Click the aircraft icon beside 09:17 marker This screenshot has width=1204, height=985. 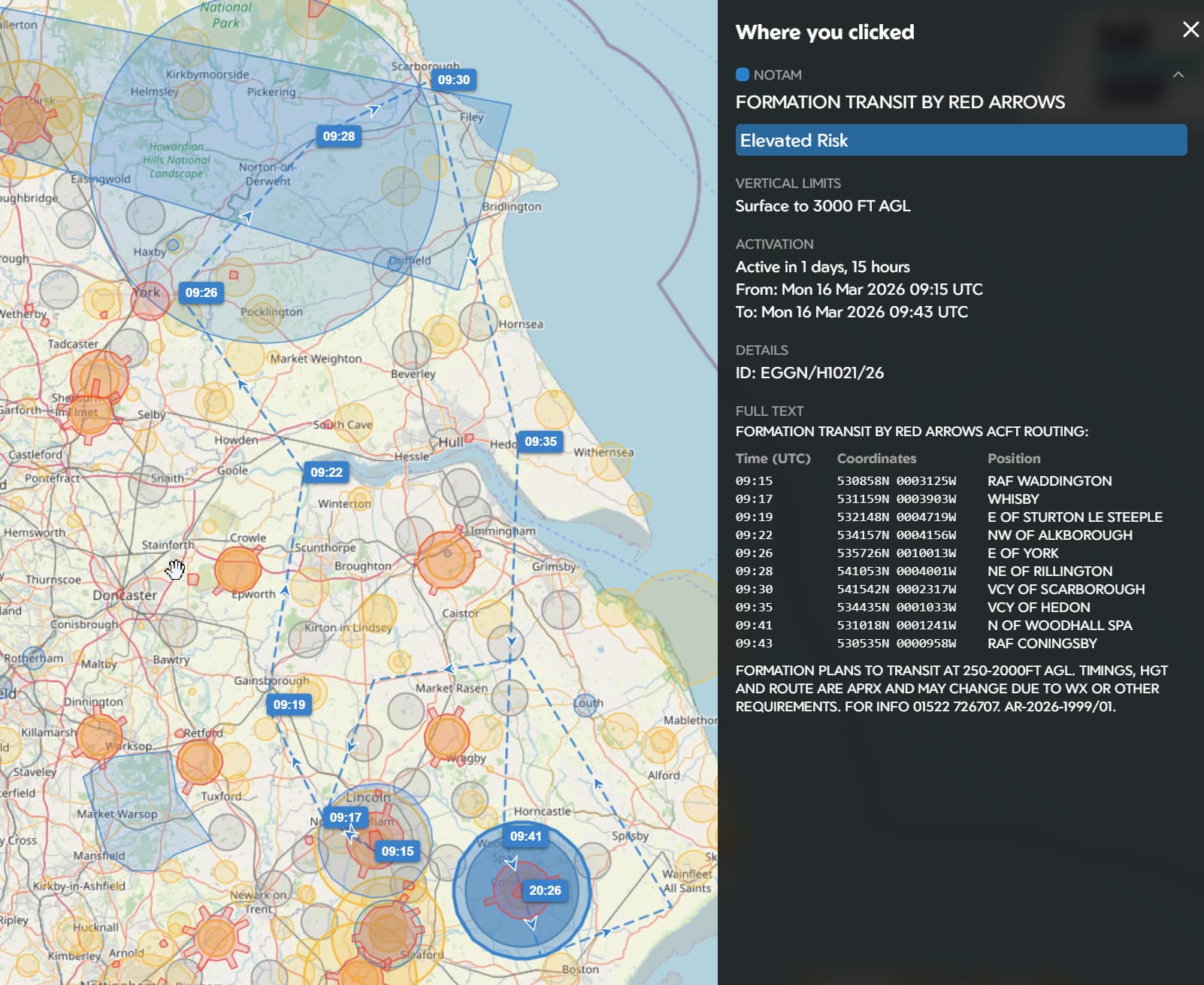coord(350,833)
